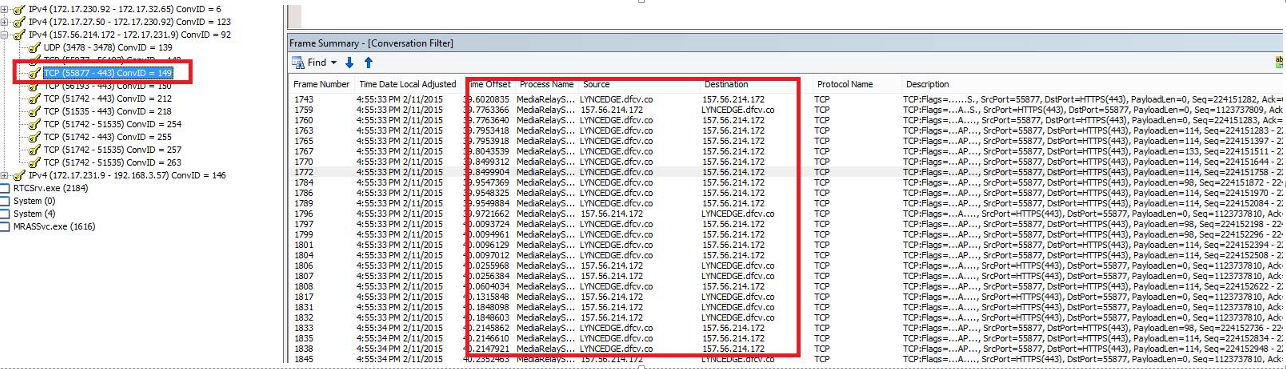Select frame number 1801 row
This screenshot has height=369, width=1286.
(787, 244)
